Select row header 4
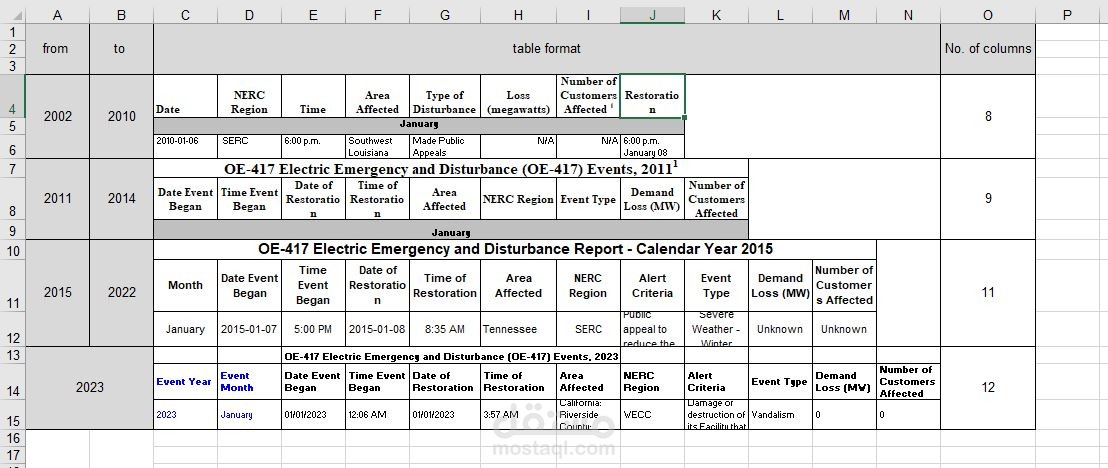Viewport: 1108px width, 468px height. [13, 96]
